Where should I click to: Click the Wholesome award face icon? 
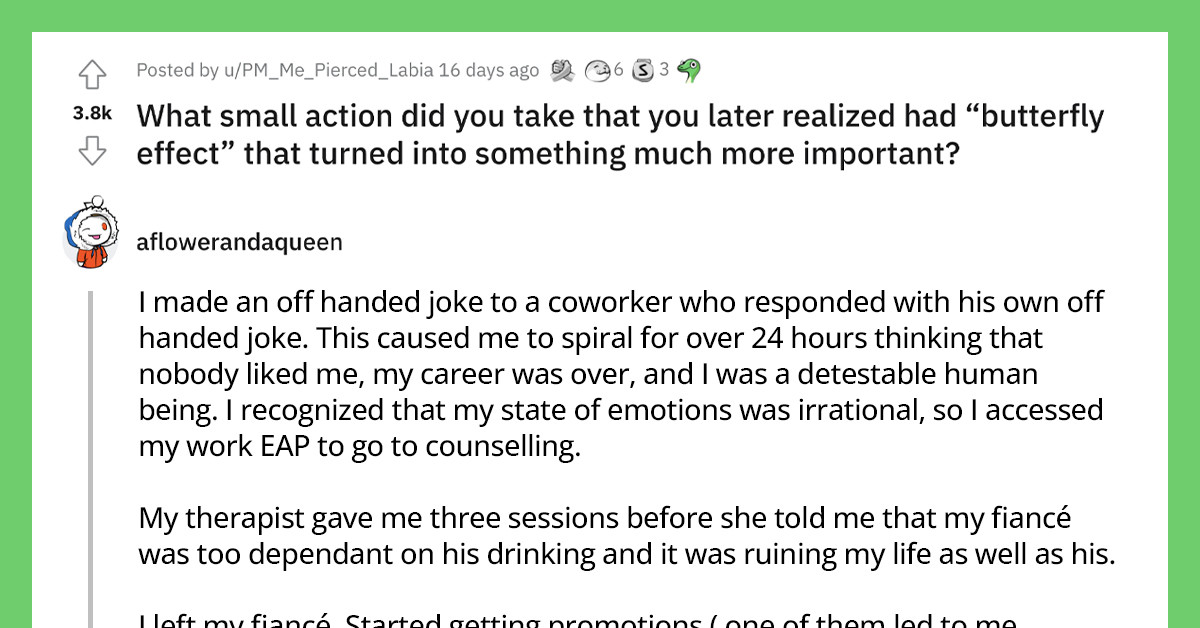click(x=597, y=70)
